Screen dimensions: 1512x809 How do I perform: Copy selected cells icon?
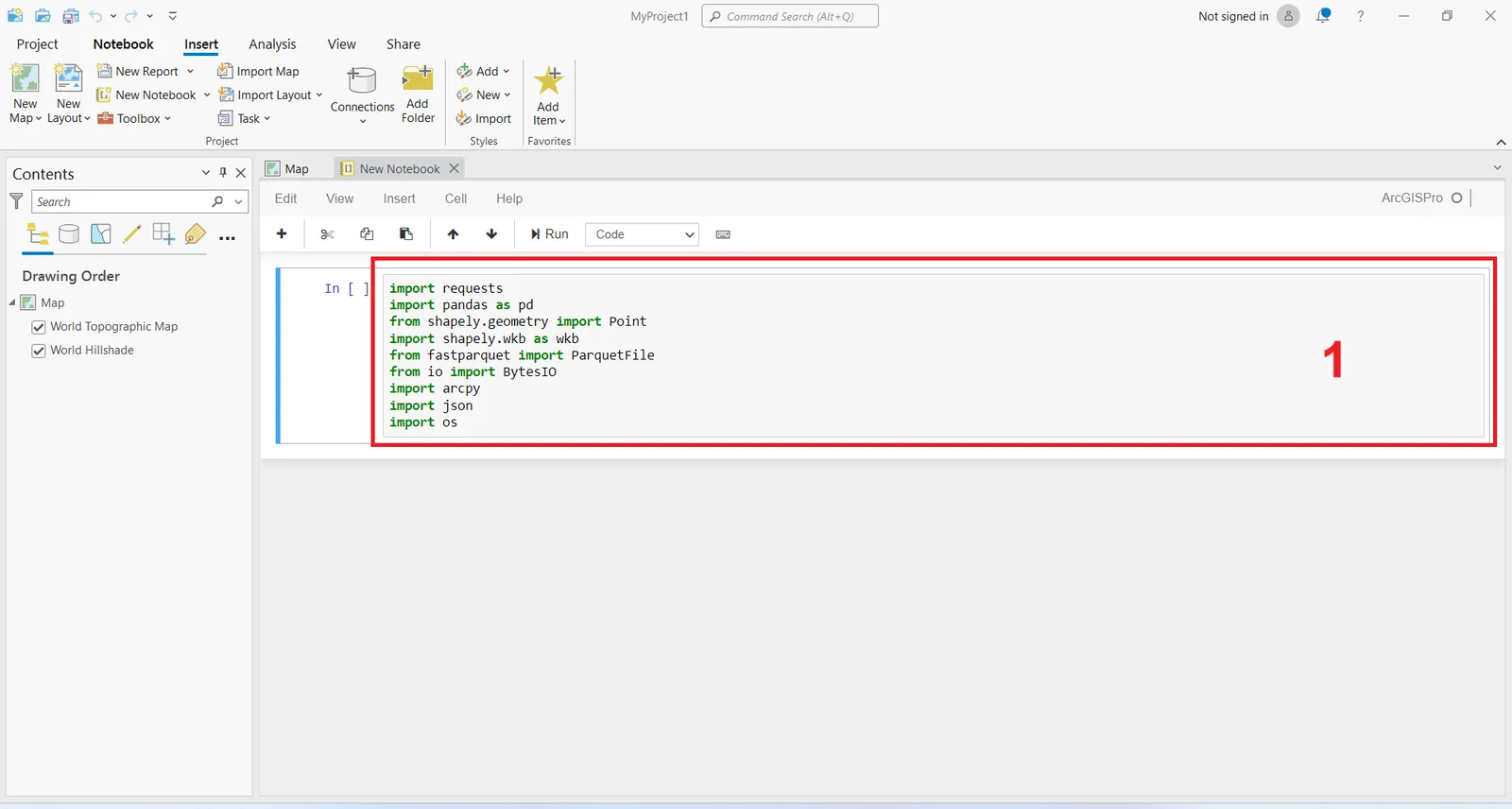pyautogui.click(x=367, y=233)
